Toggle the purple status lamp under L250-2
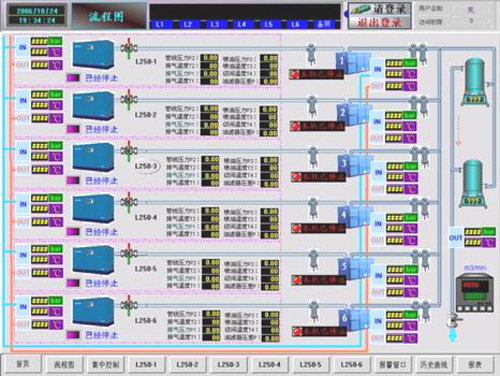Screen dimensions: 500x376 point(73,129)
